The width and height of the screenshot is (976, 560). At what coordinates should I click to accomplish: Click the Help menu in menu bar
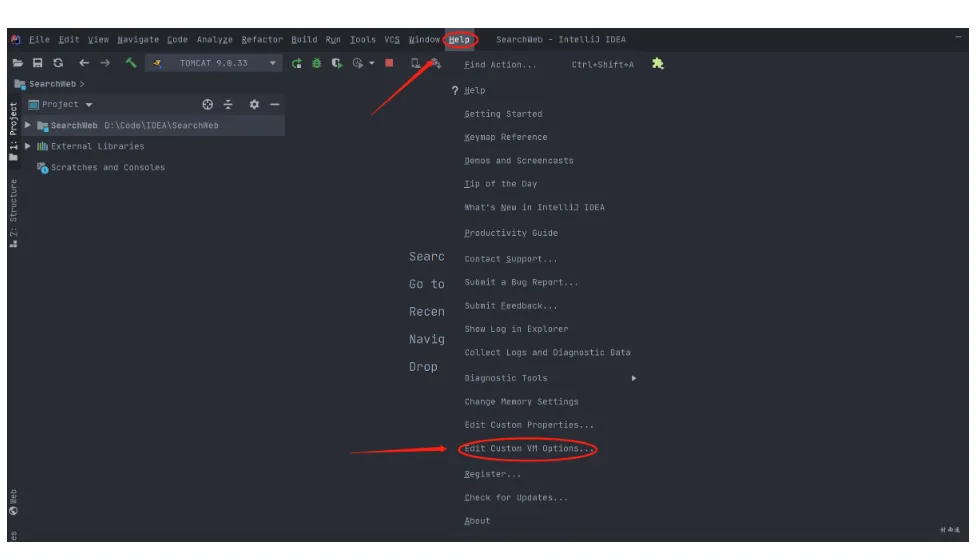tap(459, 39)
